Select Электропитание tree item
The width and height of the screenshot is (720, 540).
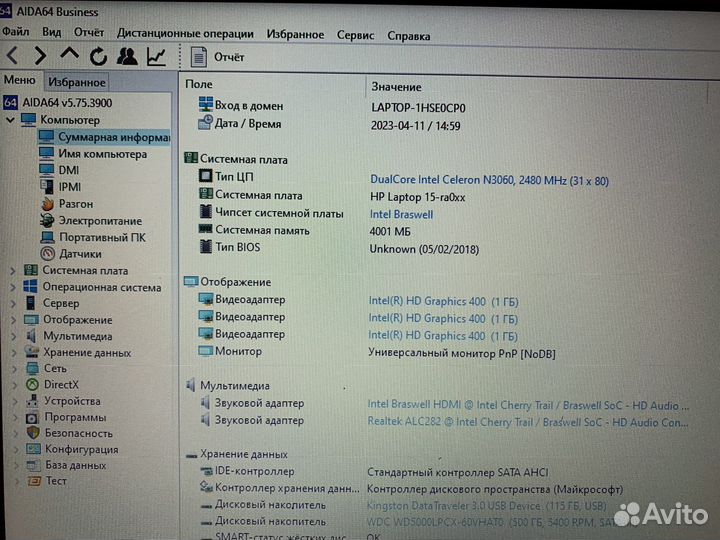pyautogui.click(x=100, y=221)
